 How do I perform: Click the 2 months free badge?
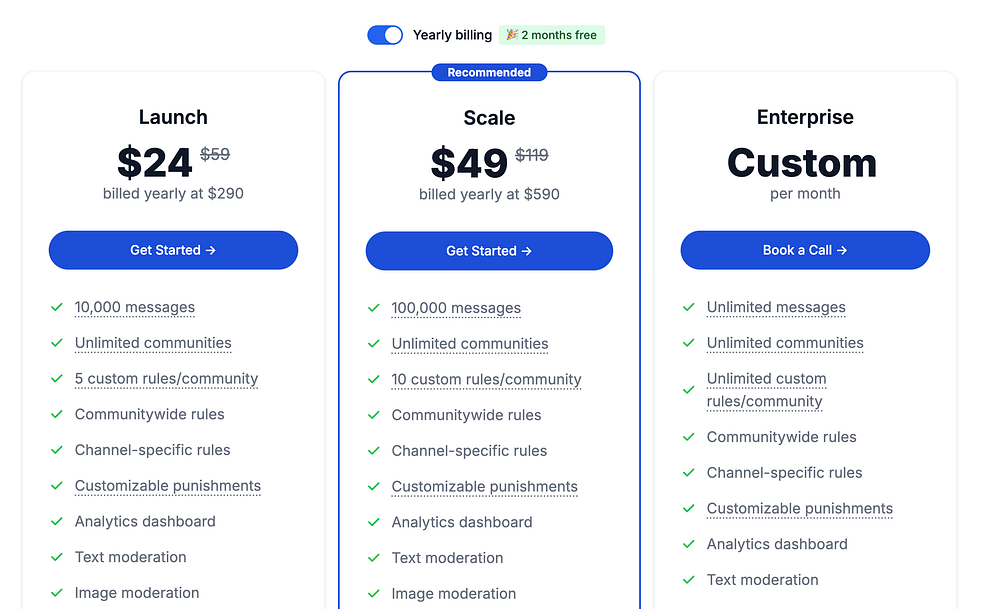pos(552,35)
